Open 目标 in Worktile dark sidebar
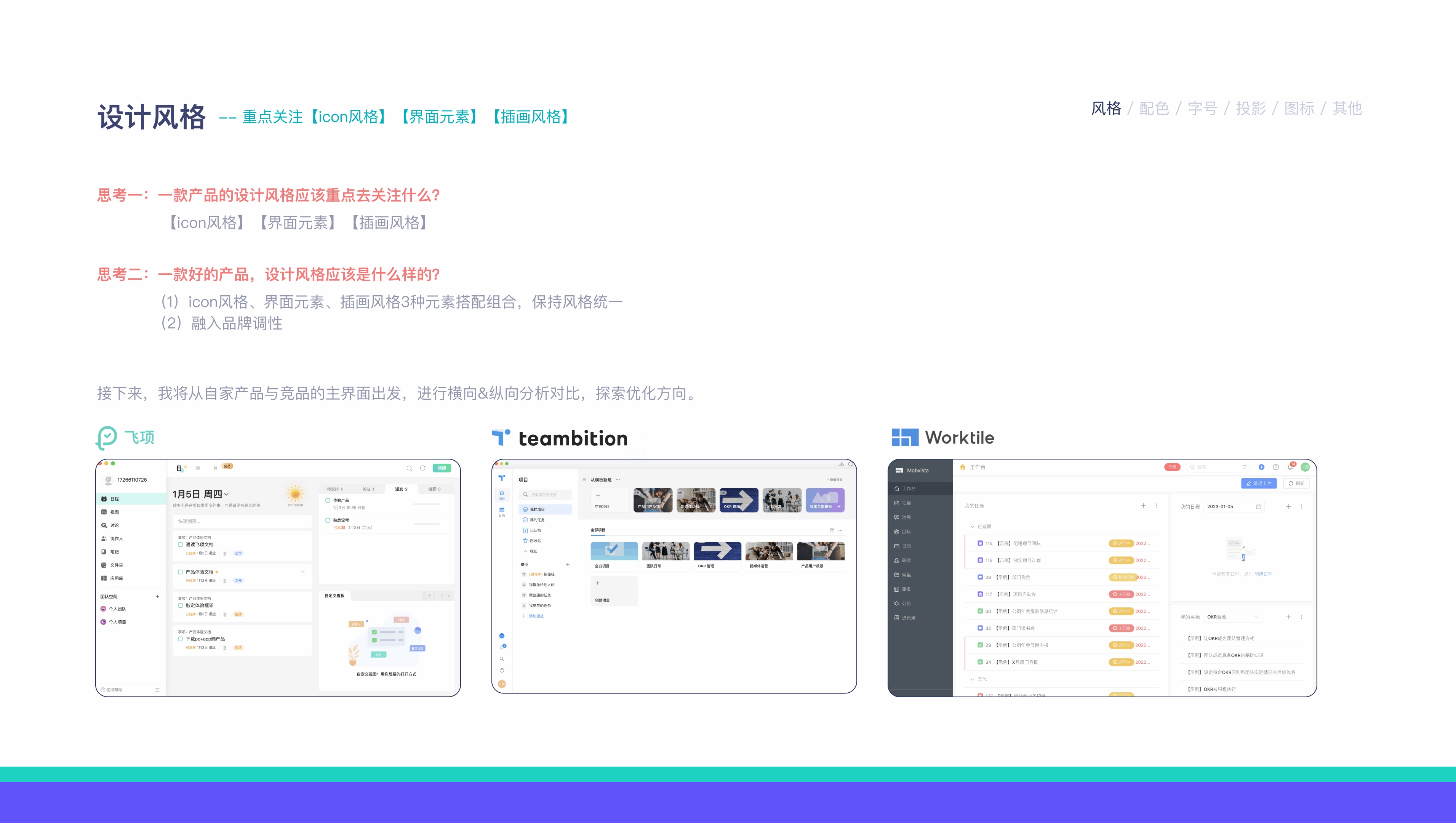Image resolution: width=1456 pixels, height=823 pixels. pyautogui.click(x=906, y=532)
